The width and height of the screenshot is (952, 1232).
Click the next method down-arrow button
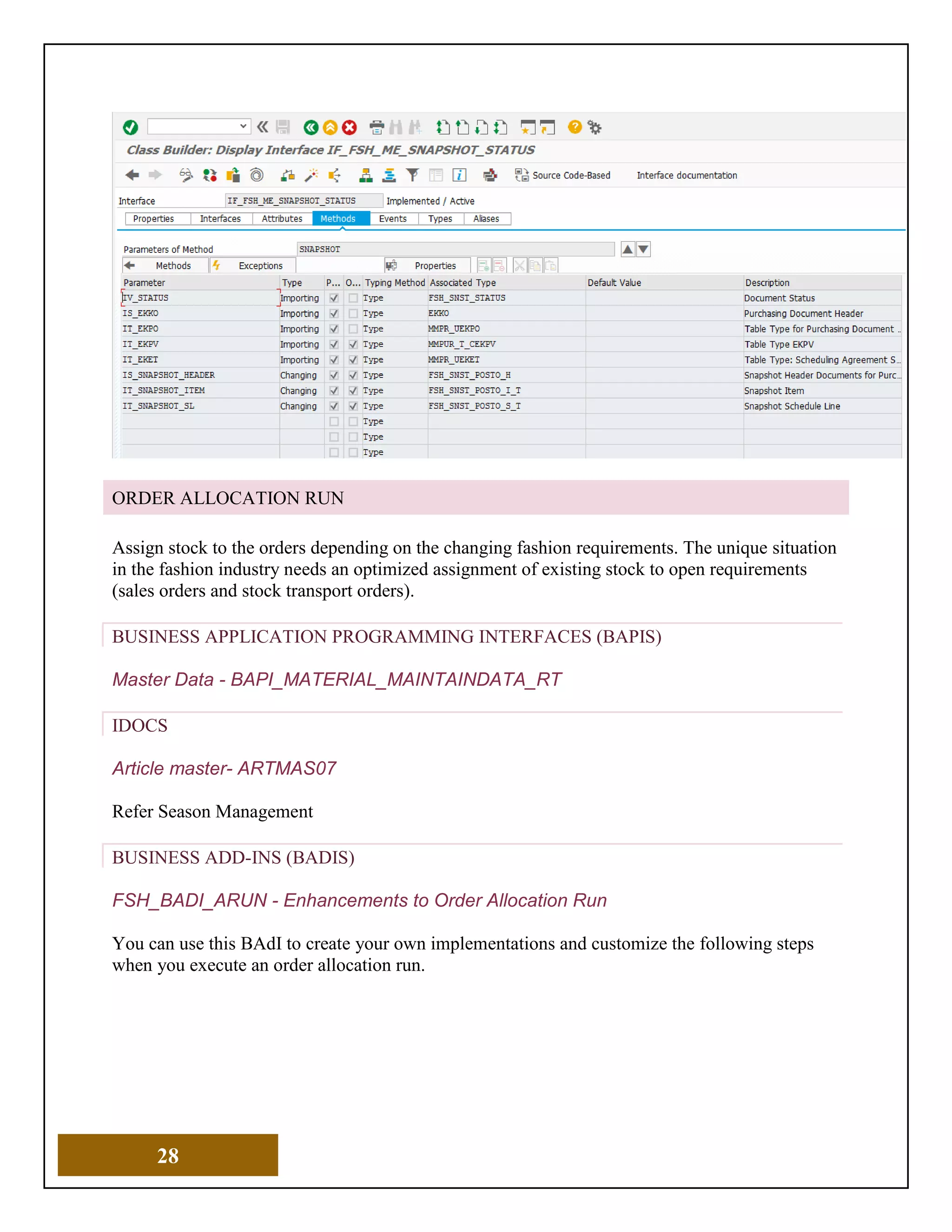(643, 249)
